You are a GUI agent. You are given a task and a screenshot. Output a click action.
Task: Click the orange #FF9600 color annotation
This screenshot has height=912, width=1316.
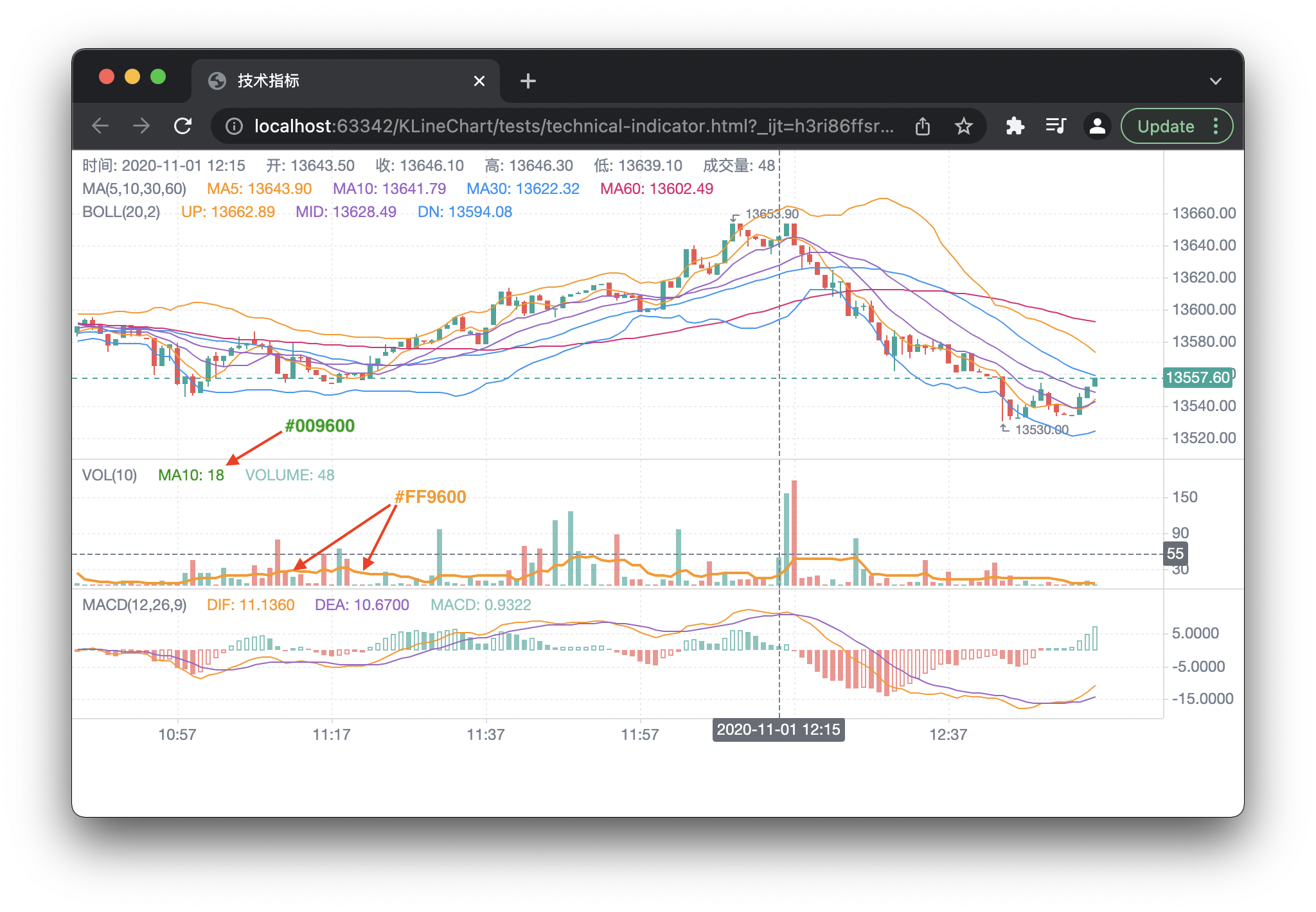[431, 496]
